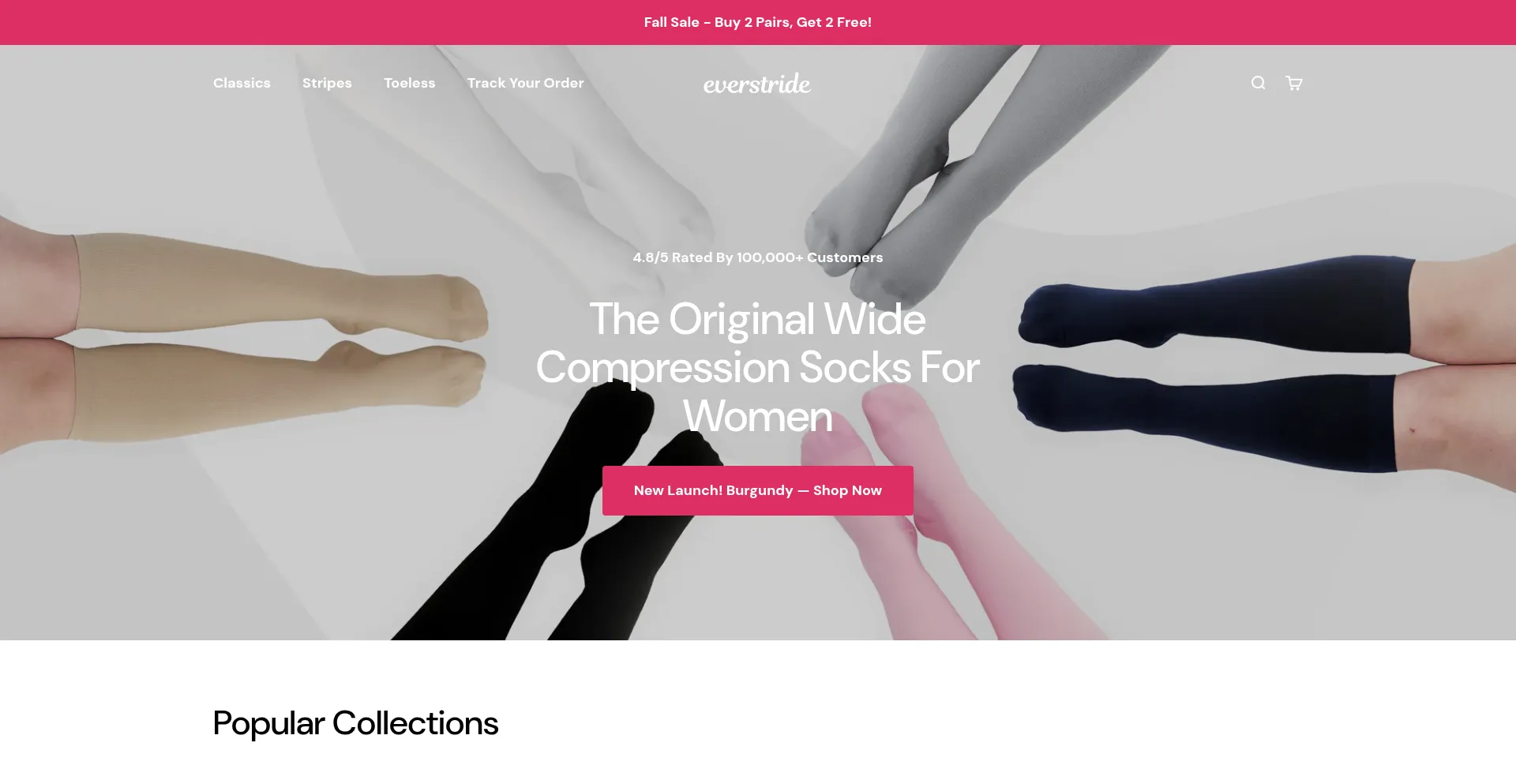Click the word Burgundy on the pink button
Image resolution: width=1516 pixels, height=784 pixels.
point(760,490)
